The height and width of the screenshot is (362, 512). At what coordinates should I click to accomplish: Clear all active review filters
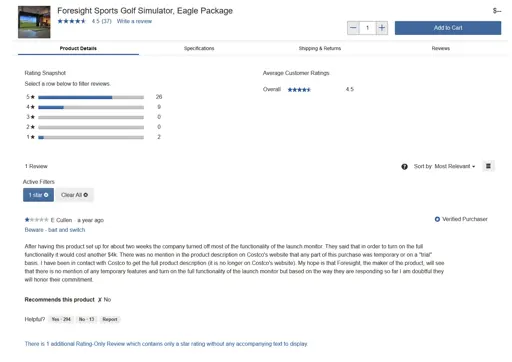click(x=74, y=195)
